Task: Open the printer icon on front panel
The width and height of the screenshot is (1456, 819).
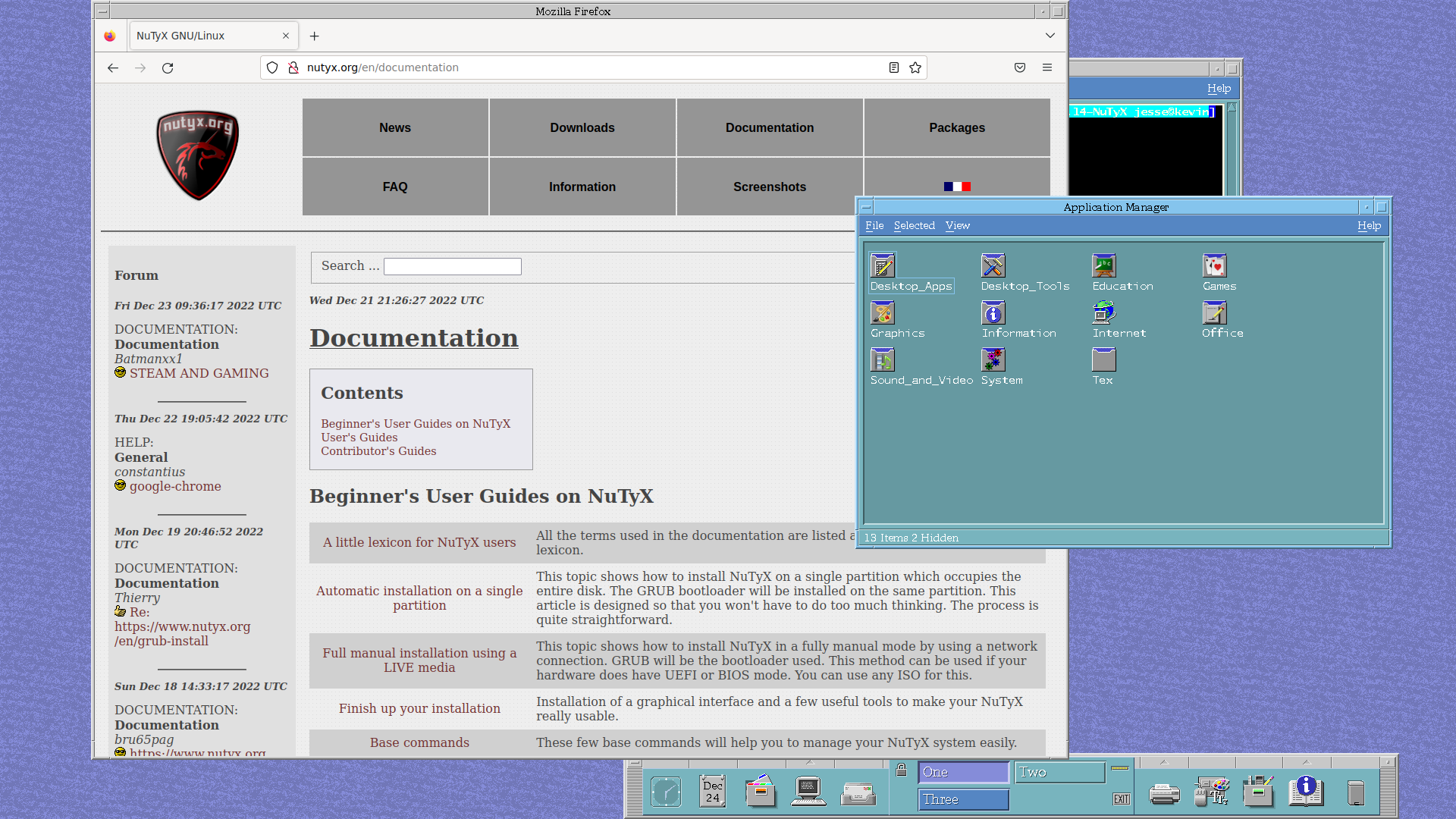Action: pos(1164,793)
